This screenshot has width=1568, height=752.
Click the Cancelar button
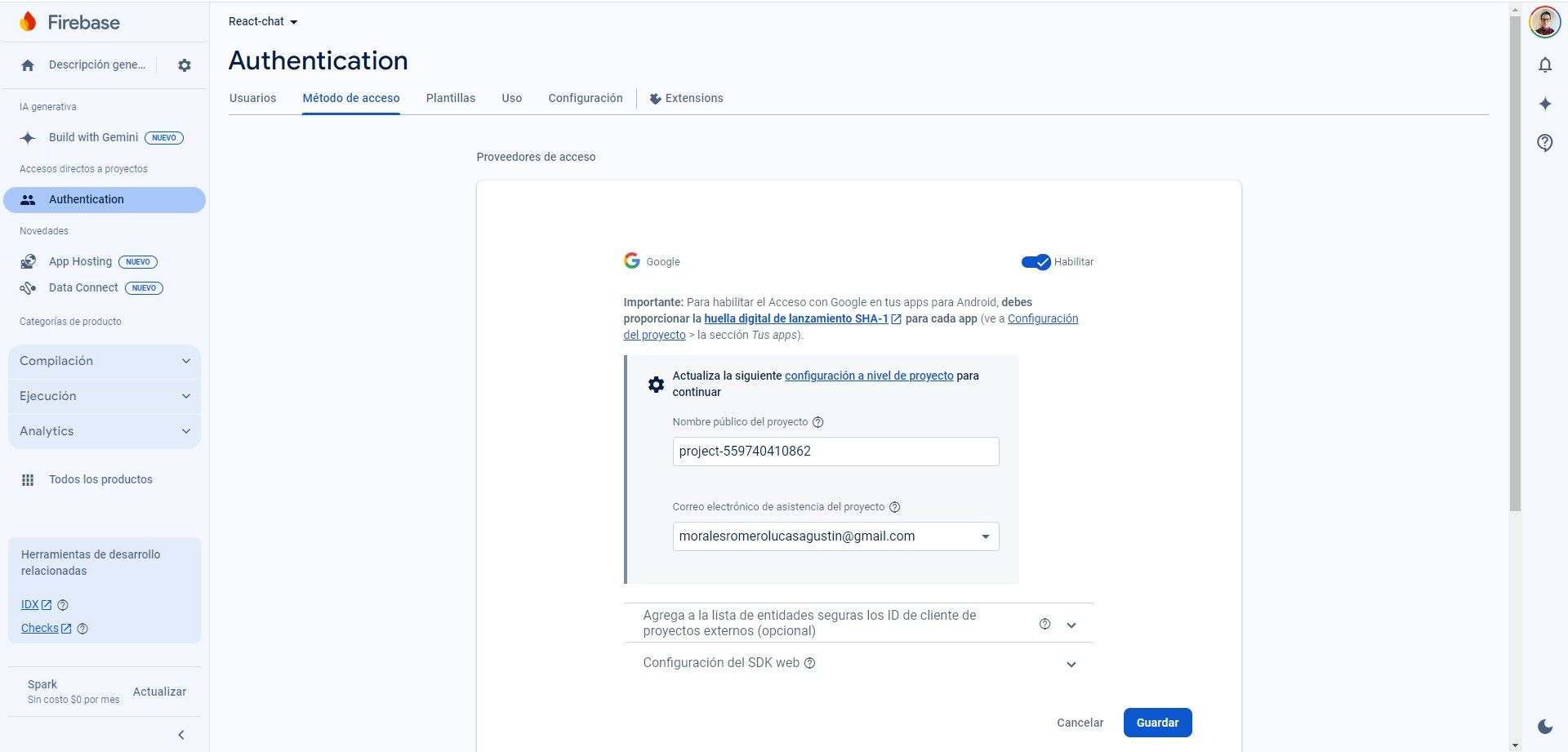1080,723
